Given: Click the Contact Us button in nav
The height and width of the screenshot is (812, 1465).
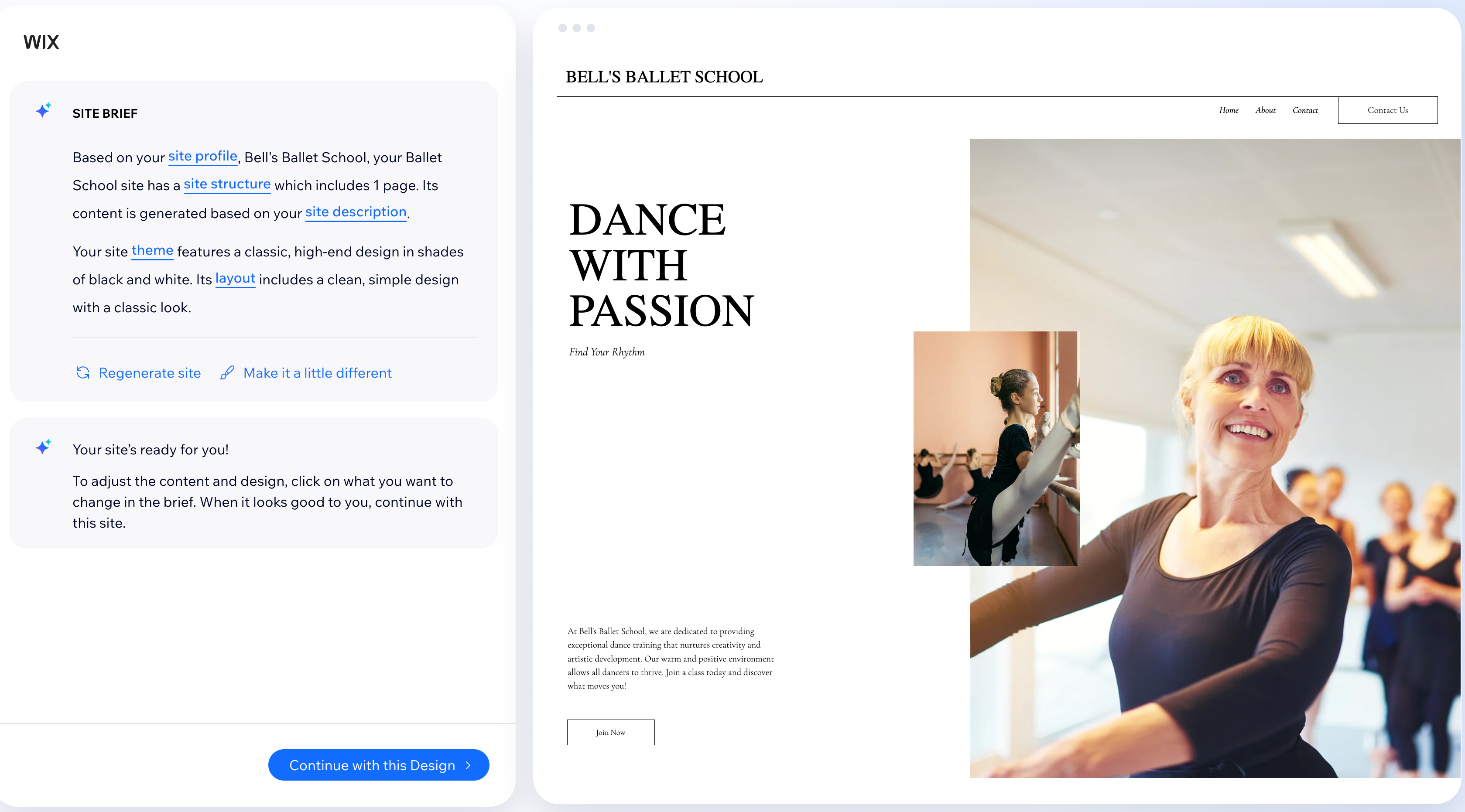Looking at the screenshot, I should [x=1388, y=110].
